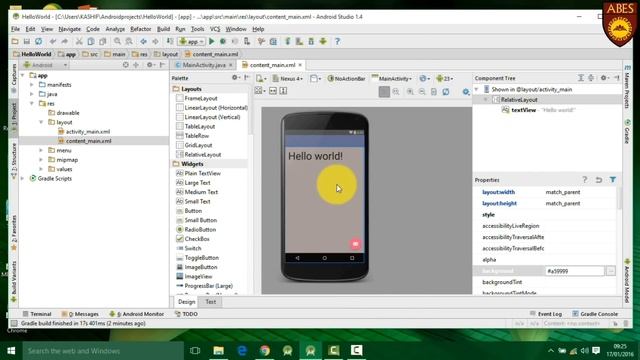Switch to the Design tab
640x360 pixels.
(x=187, y=302)
